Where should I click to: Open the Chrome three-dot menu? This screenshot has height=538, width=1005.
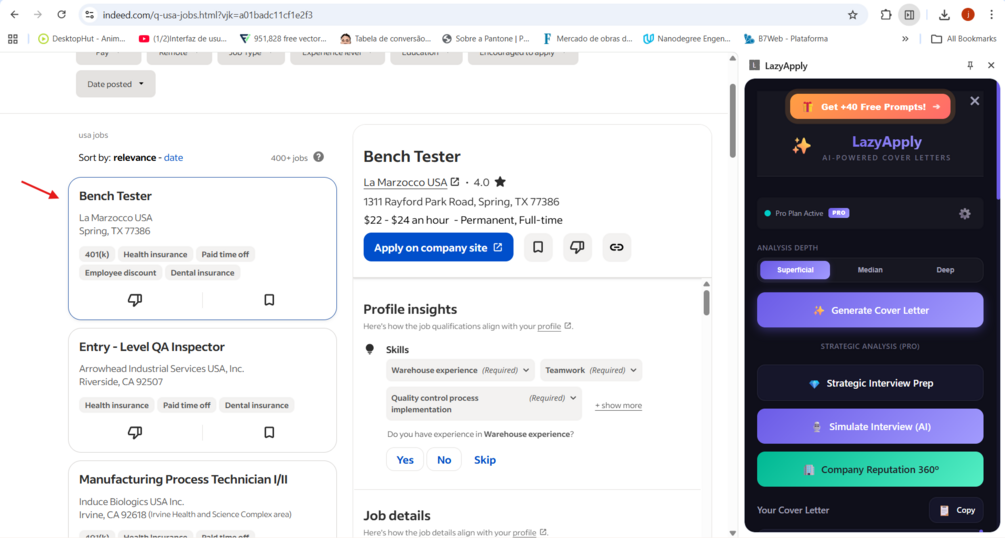(991, 15)
